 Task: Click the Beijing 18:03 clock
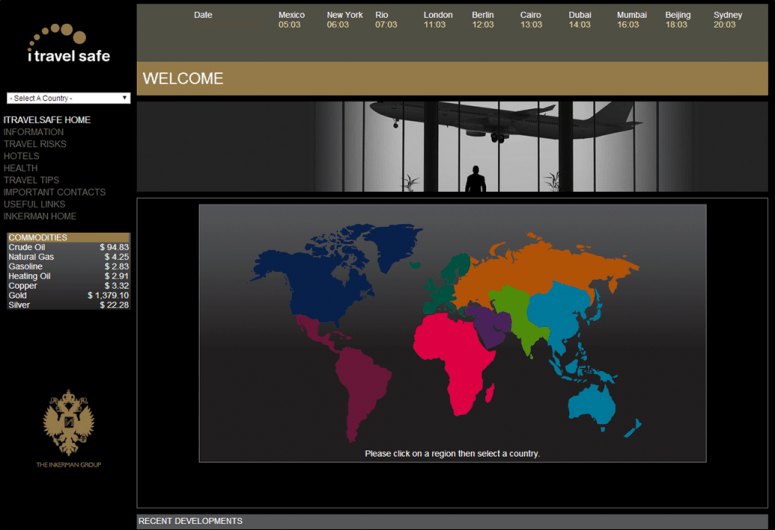678,20
